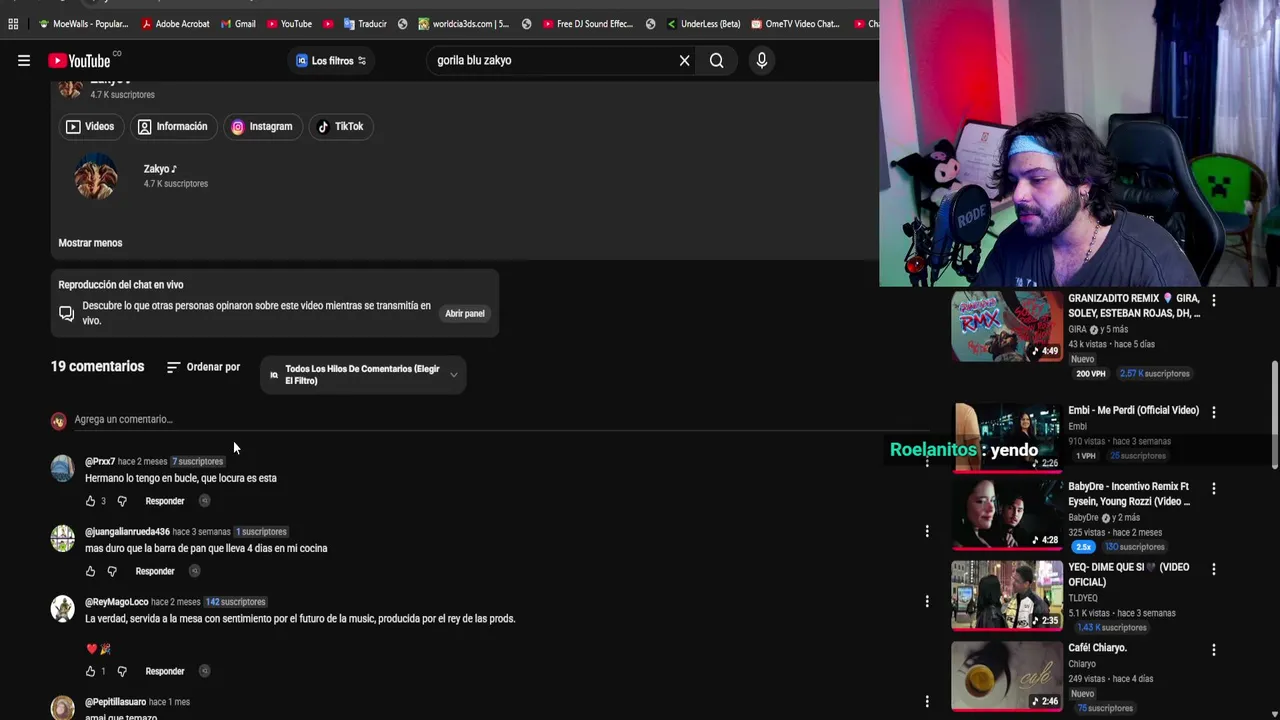Open the YouTube hamburger guide menu
The height and width of the screenshot is (720, 1280).
(x=24, y=61)
